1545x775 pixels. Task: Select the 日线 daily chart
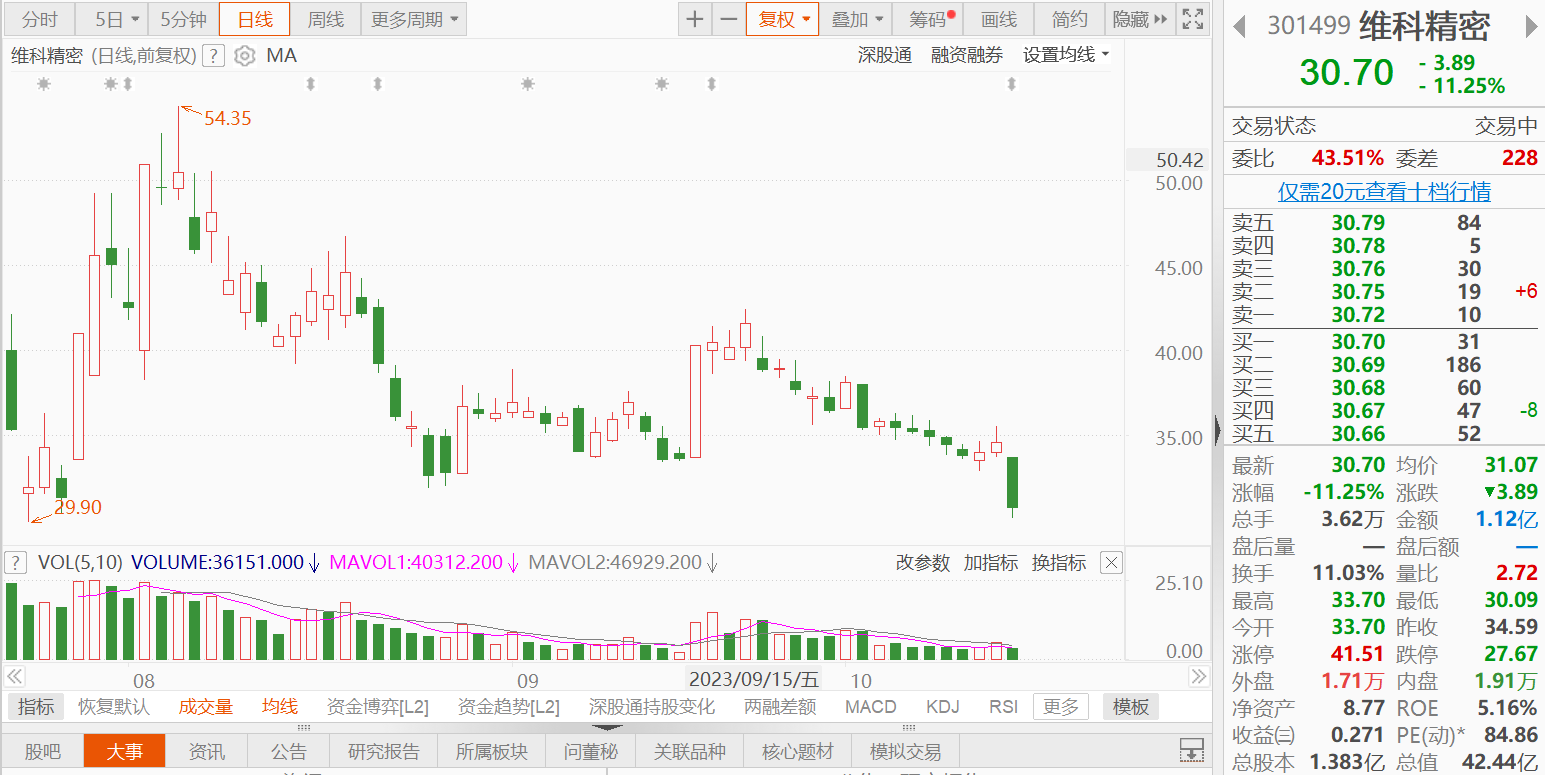[254, 19]
